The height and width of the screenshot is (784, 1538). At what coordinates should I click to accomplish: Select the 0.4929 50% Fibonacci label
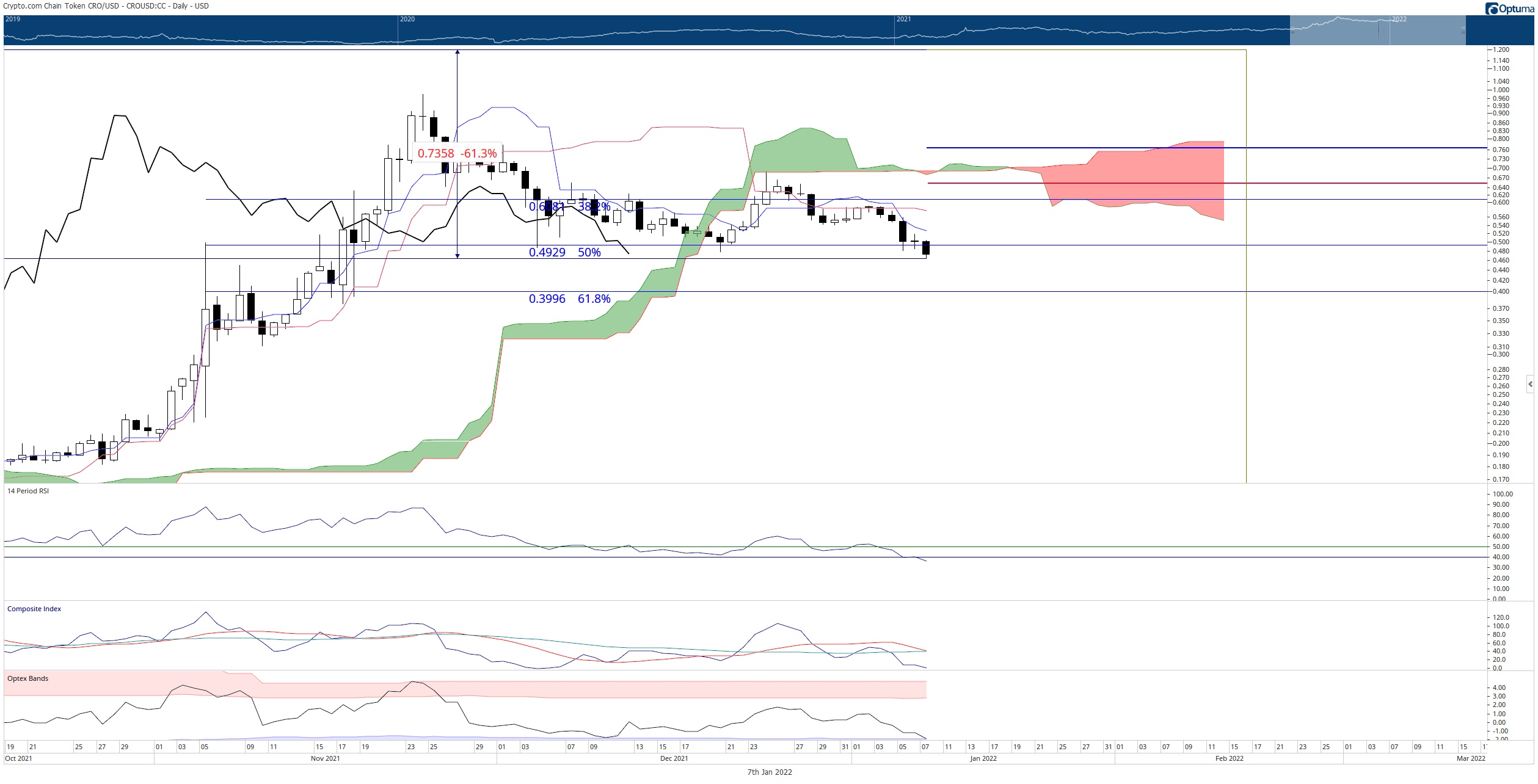pyautogui.click(x=564, y=252)
